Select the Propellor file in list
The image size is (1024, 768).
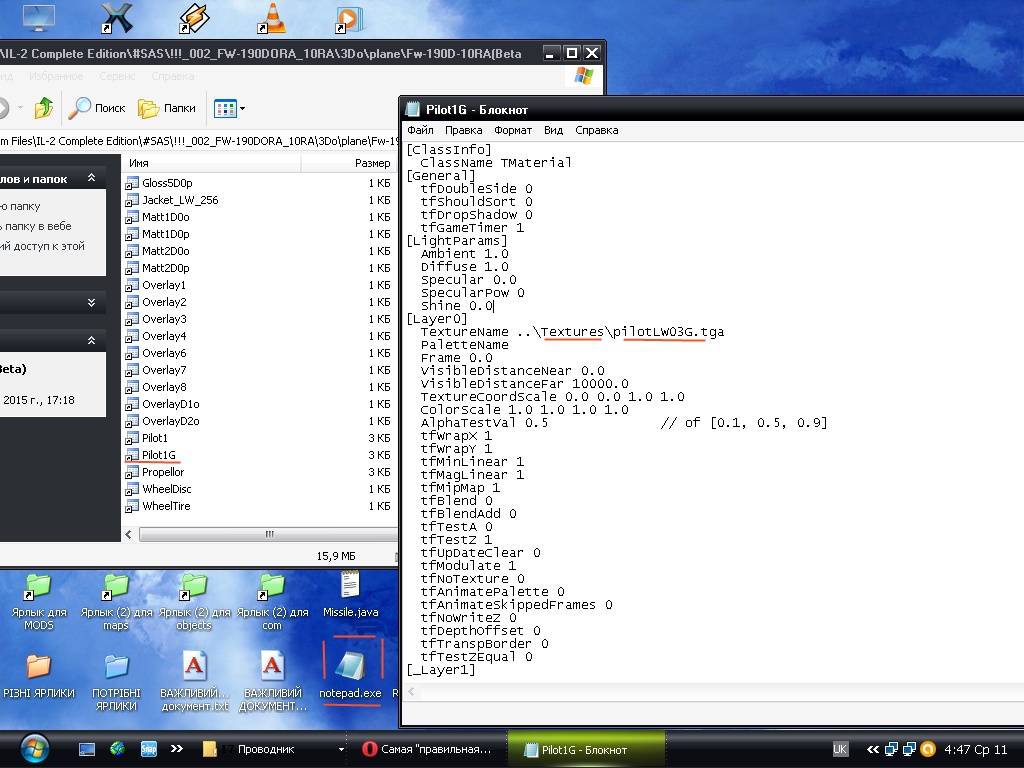[x=162, y=472]
